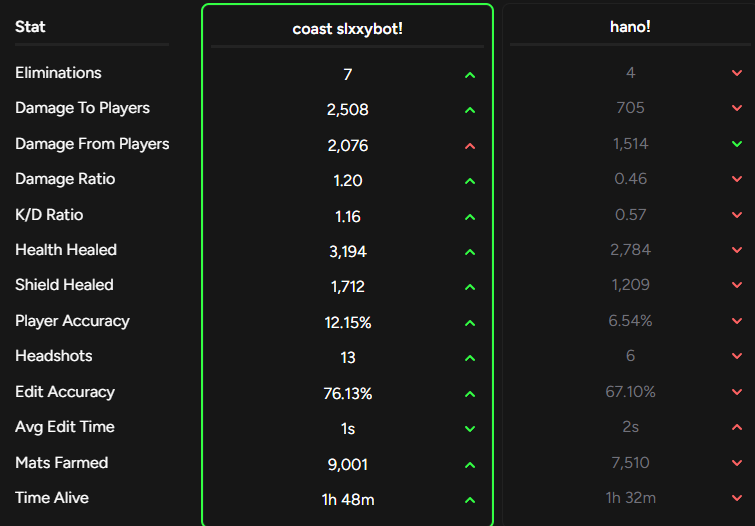Click the 1,712 shield healed value

click(348, 287)
